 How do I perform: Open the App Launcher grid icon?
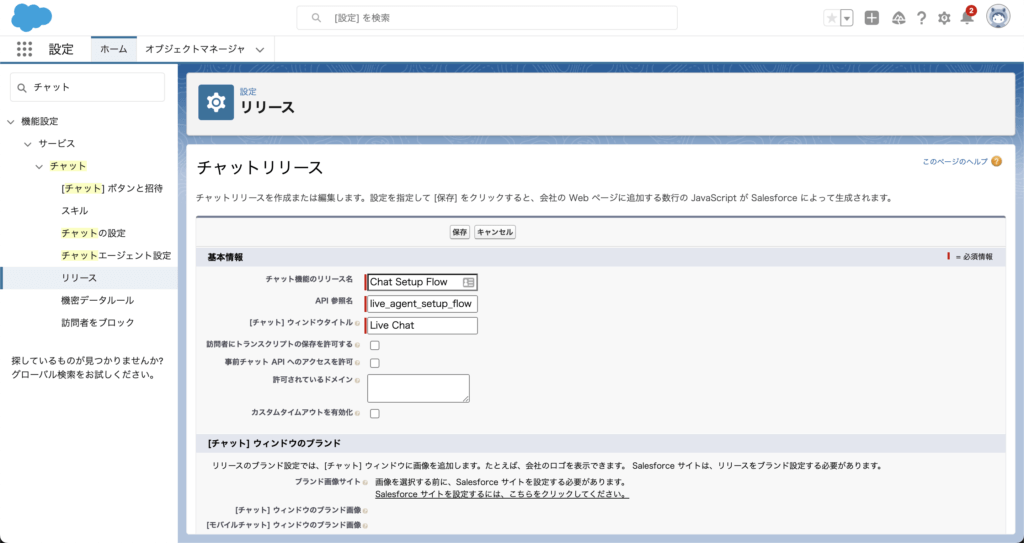pyautogui.click(x=25, y=49)
